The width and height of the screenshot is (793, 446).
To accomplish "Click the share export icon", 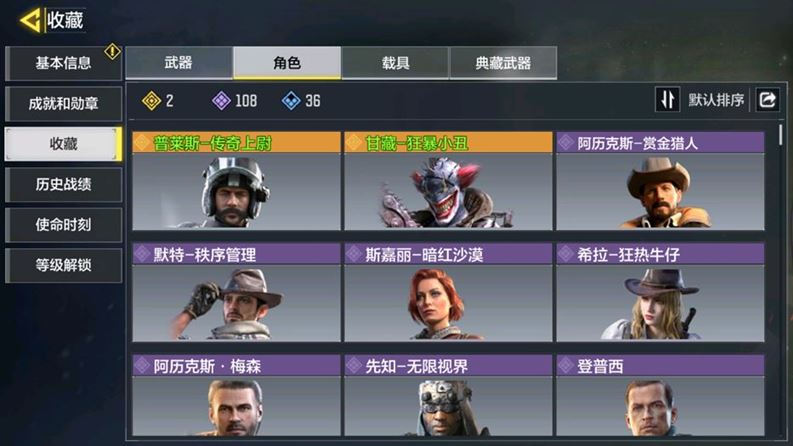I will click(x=767, y=99).
